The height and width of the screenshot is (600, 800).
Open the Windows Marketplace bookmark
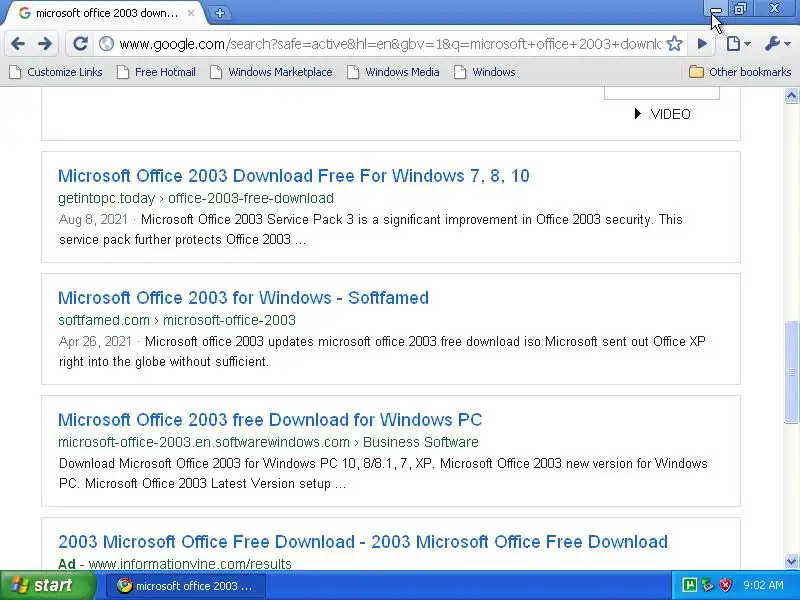[x=271, y=72]
